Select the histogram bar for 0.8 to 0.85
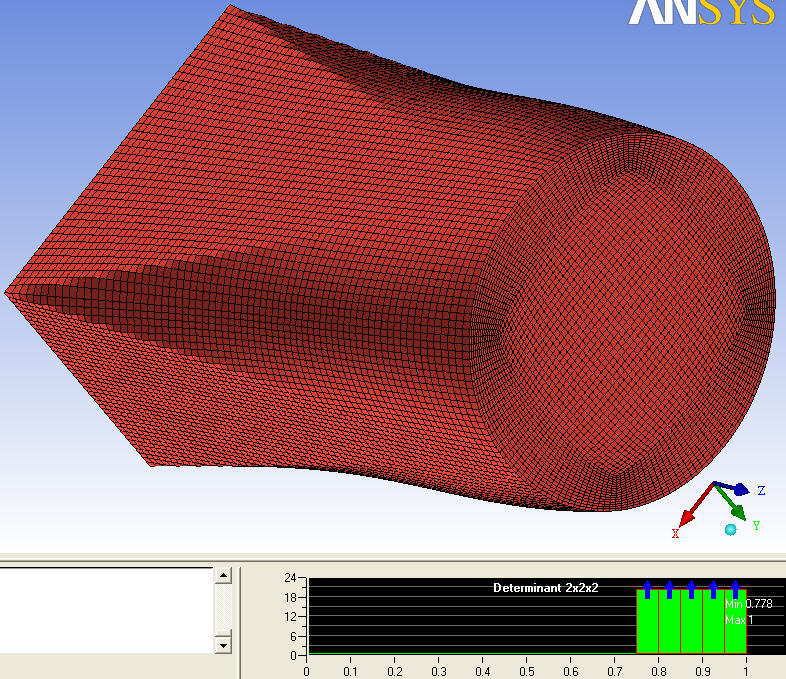 pyautogui.click(x=669, y=625)
